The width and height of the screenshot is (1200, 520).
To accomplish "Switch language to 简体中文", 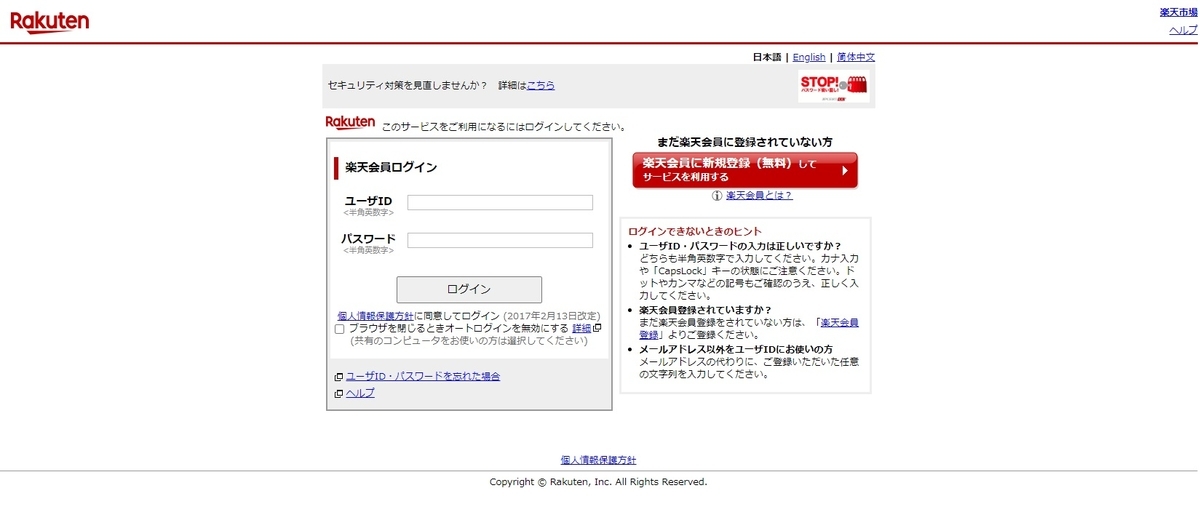I will tap(856, 57).
